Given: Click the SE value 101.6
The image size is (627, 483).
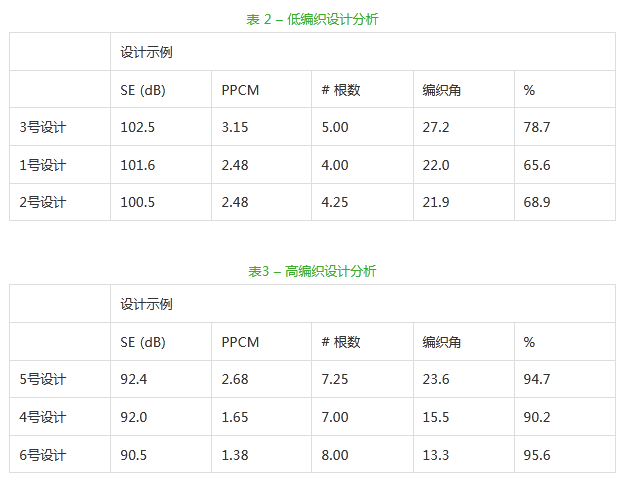Looking at the screenshot, I should (x=138, y=165).
